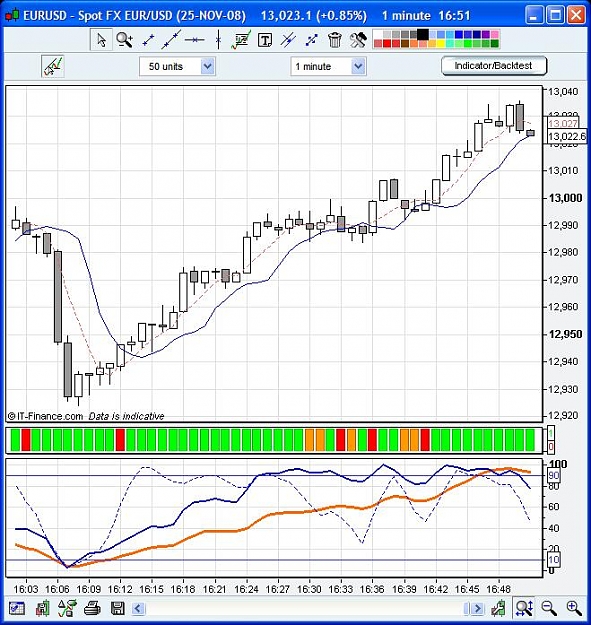Image resolution: width=591 pixels, height=625 pixels.
Task: Pick the pink color swatch
Action: [495, 35]
